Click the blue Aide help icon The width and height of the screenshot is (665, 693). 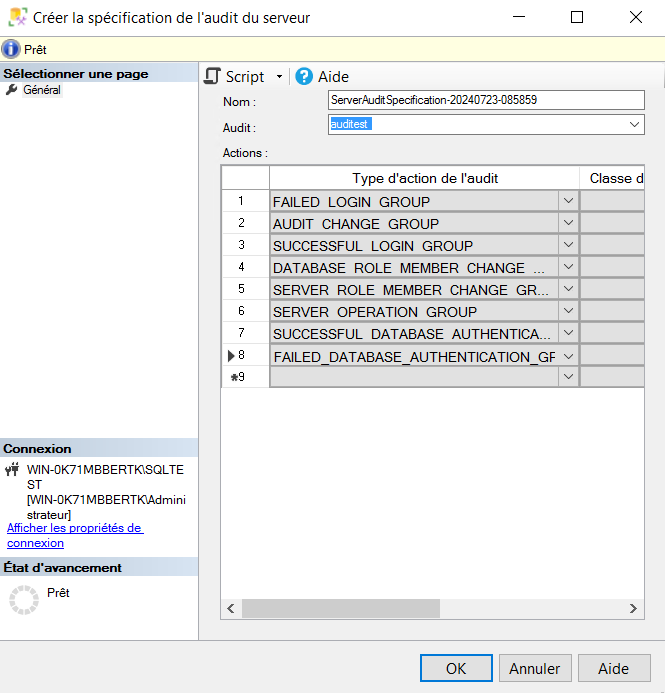coord(304,77)
